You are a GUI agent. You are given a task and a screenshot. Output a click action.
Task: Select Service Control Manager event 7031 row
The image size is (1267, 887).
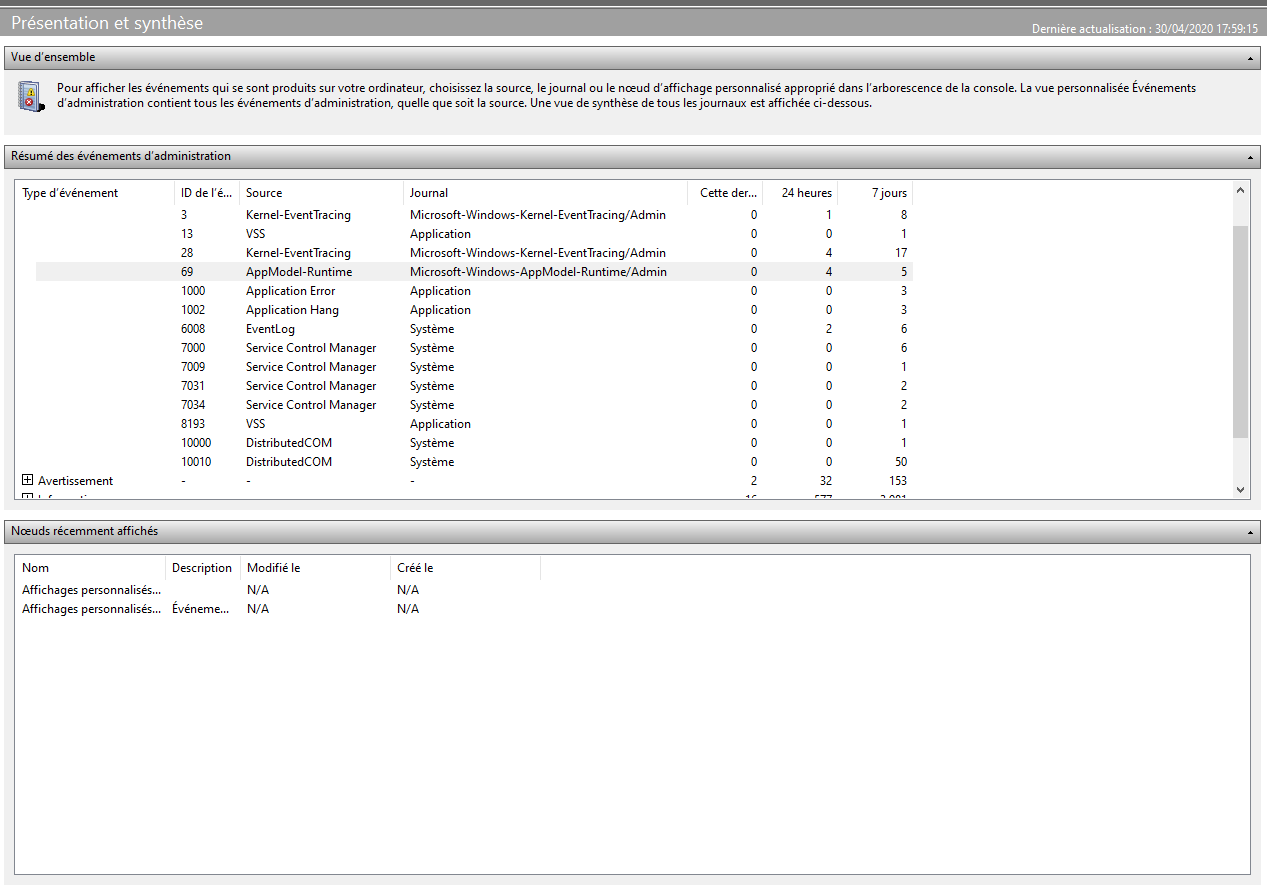click(474, 386)
